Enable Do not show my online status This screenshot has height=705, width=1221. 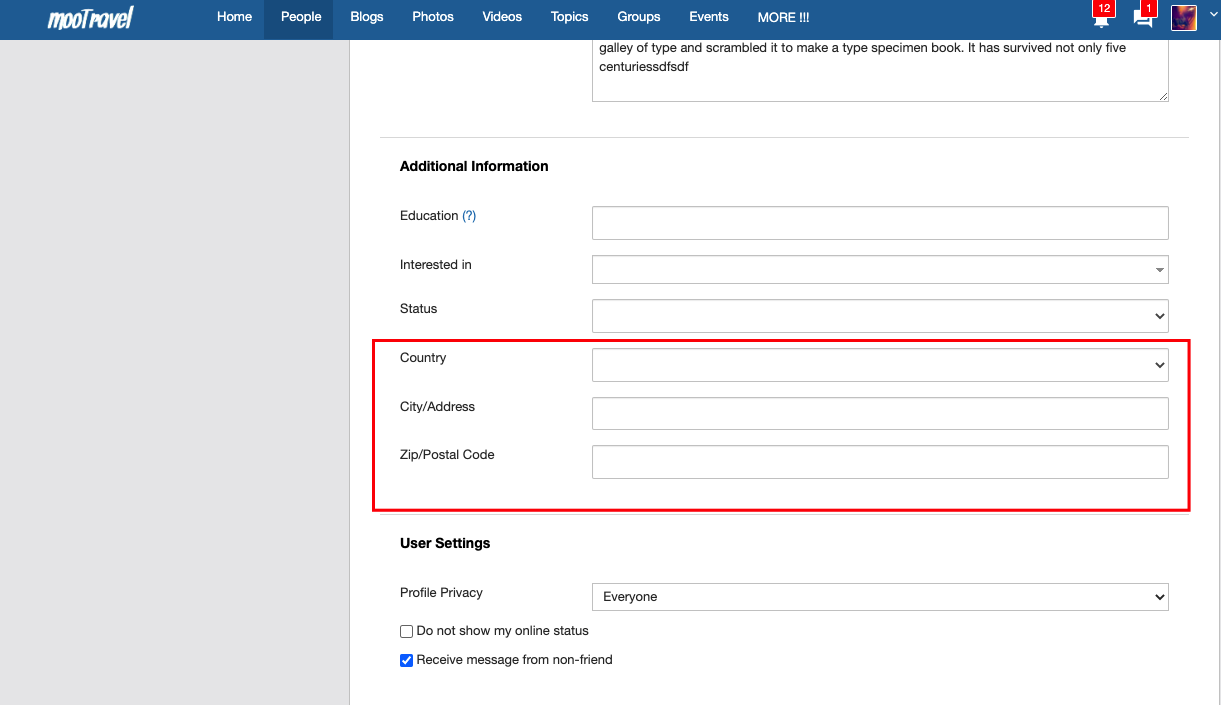(407, 631)
